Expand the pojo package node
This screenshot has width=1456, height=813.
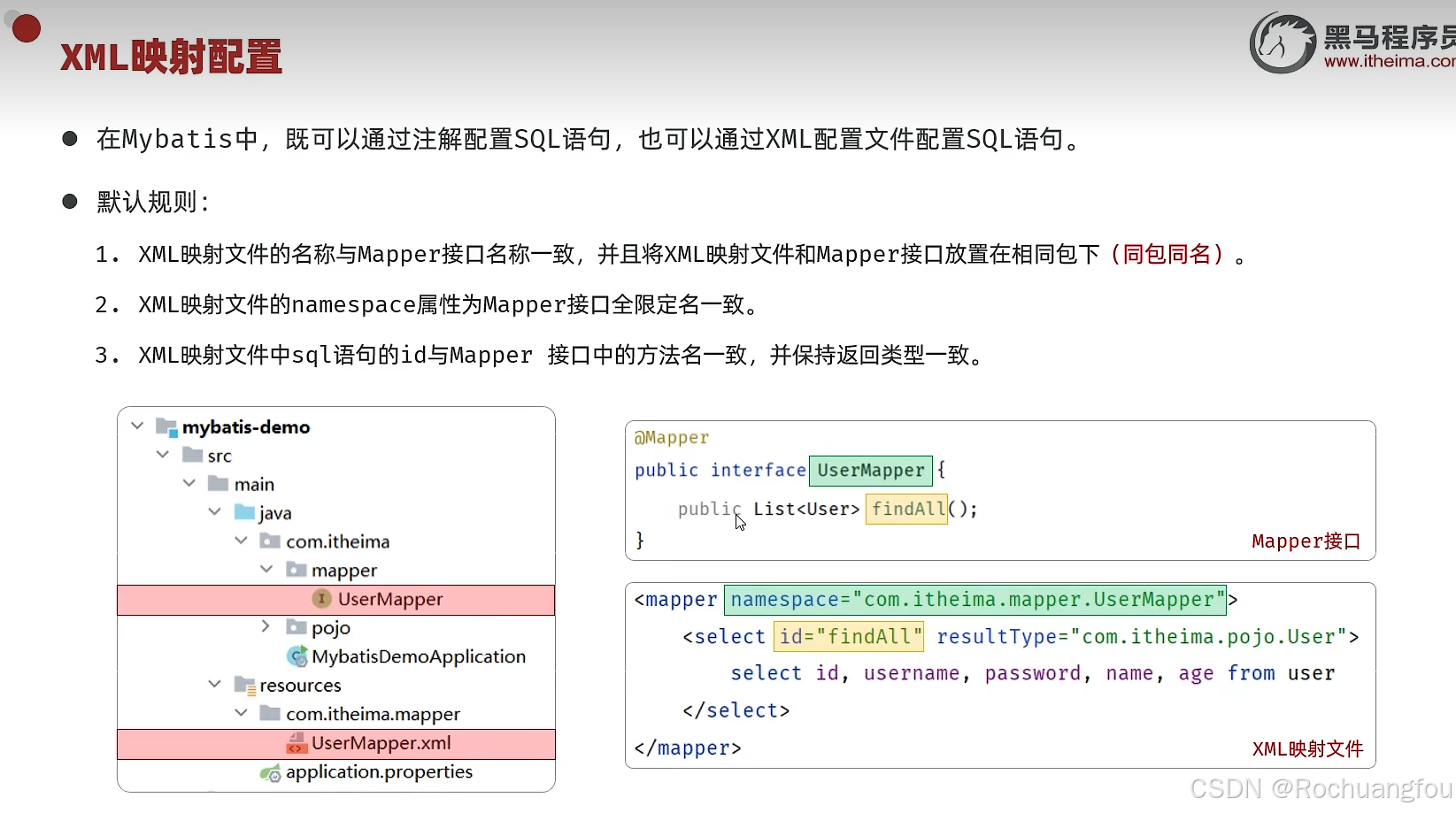coord(265,626)
